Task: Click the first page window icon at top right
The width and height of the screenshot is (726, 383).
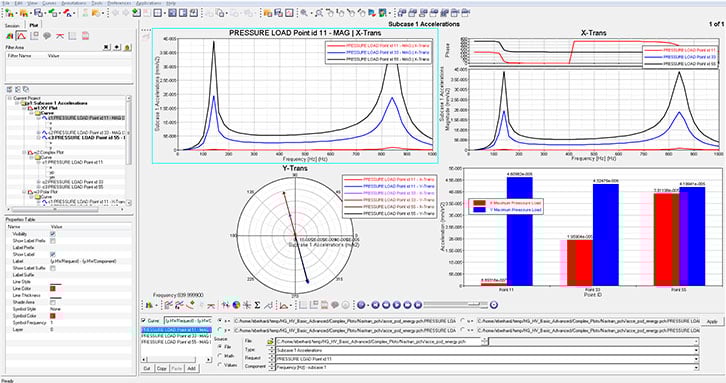Action: coord(401,13)
